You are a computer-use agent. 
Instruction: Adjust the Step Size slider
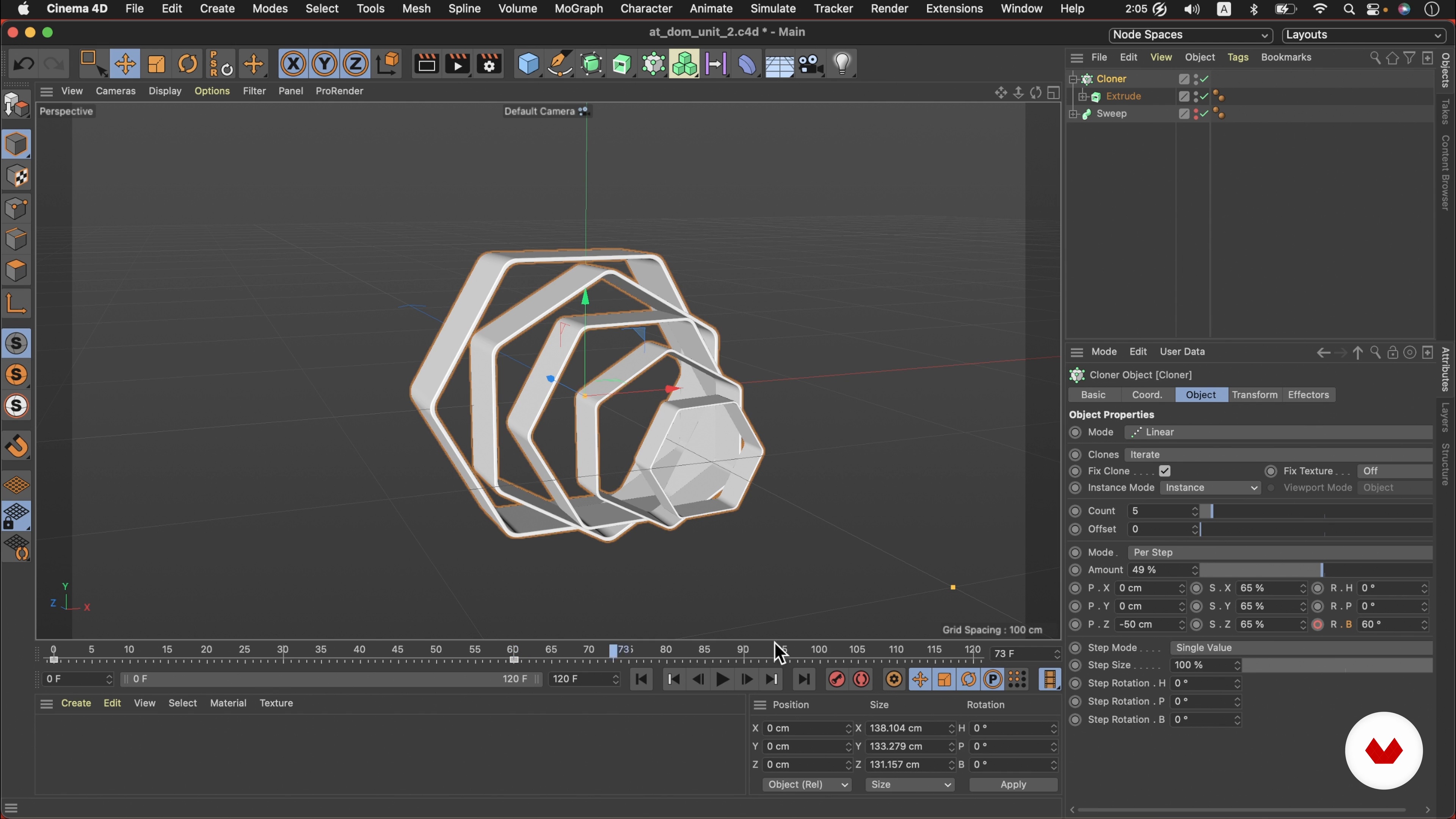tap(1337, 666)
